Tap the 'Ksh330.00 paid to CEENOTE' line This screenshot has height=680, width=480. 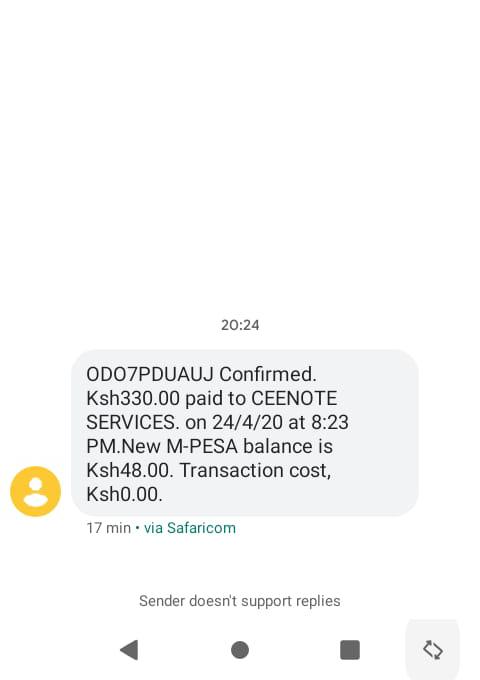pyautogui.click(x=212, y=398)
